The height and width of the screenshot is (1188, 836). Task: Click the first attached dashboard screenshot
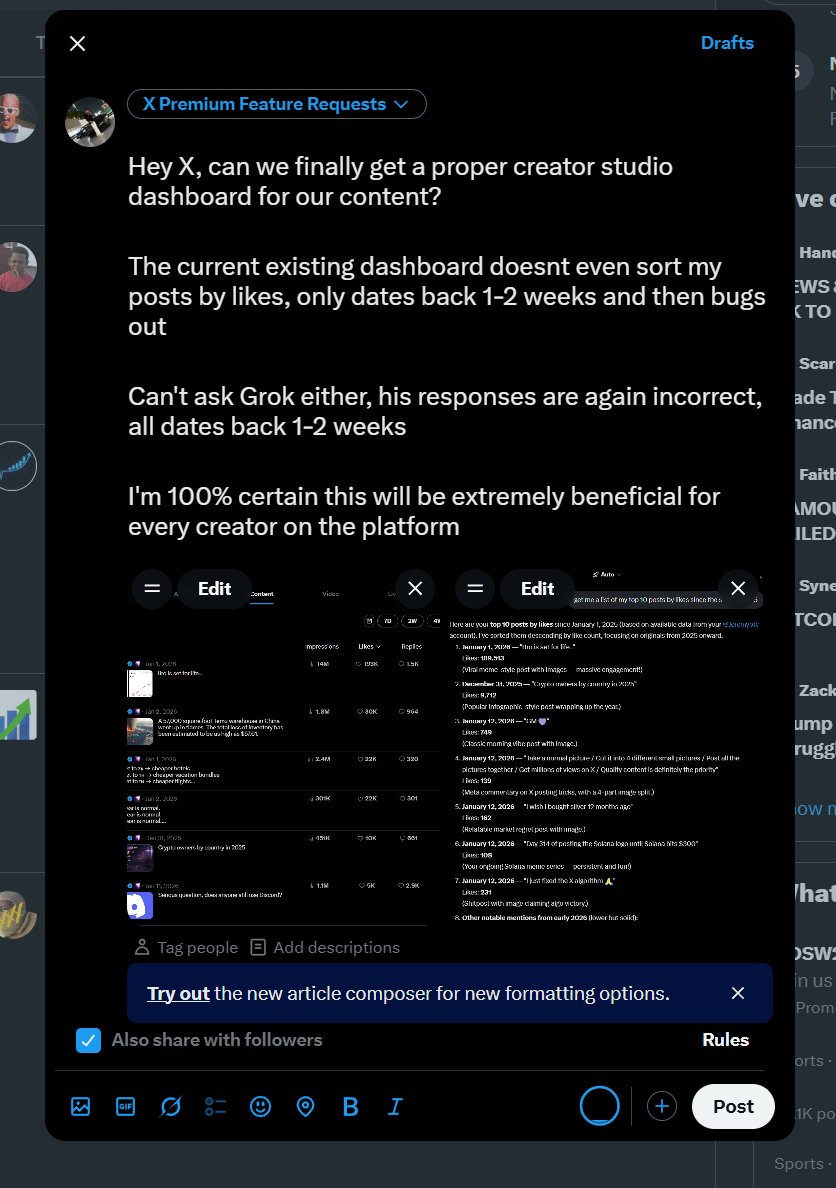[x=283, y=746]
